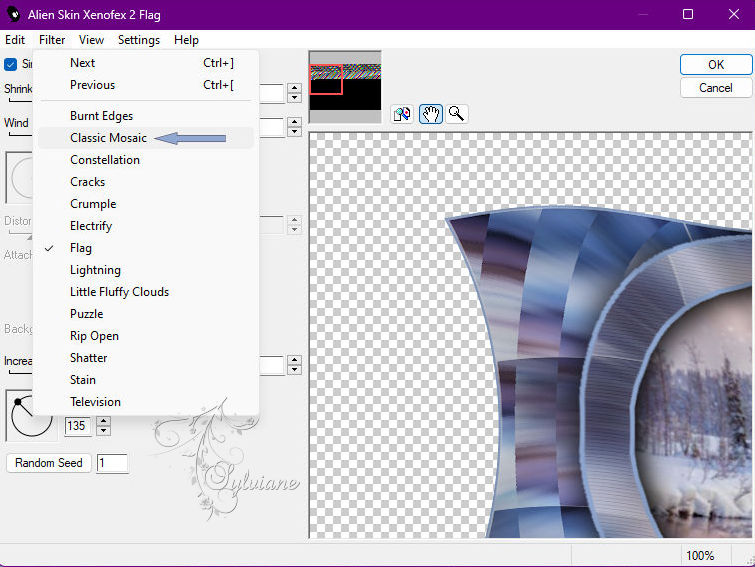Select the Lightning filter
This screenshot has height=567, width=755.
[146, 270]
